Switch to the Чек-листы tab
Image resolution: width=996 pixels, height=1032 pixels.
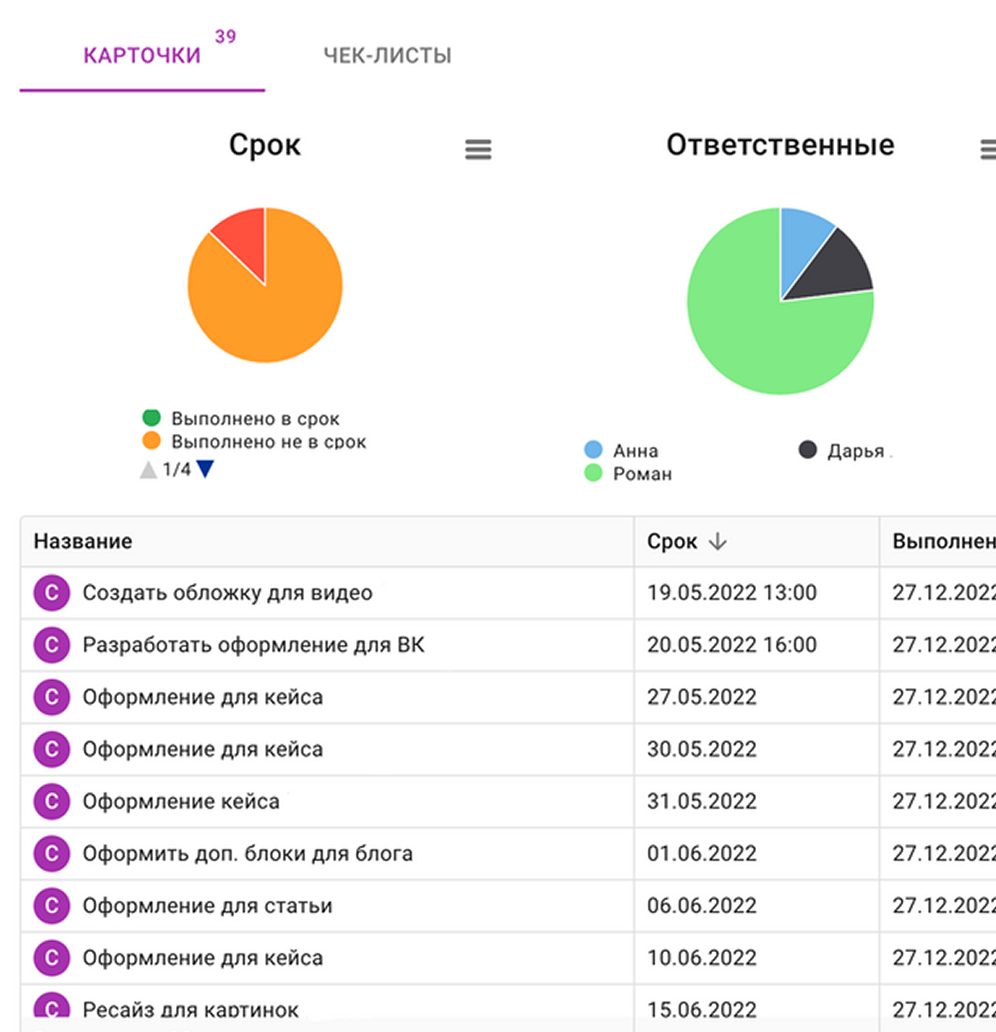coord(387,56)
